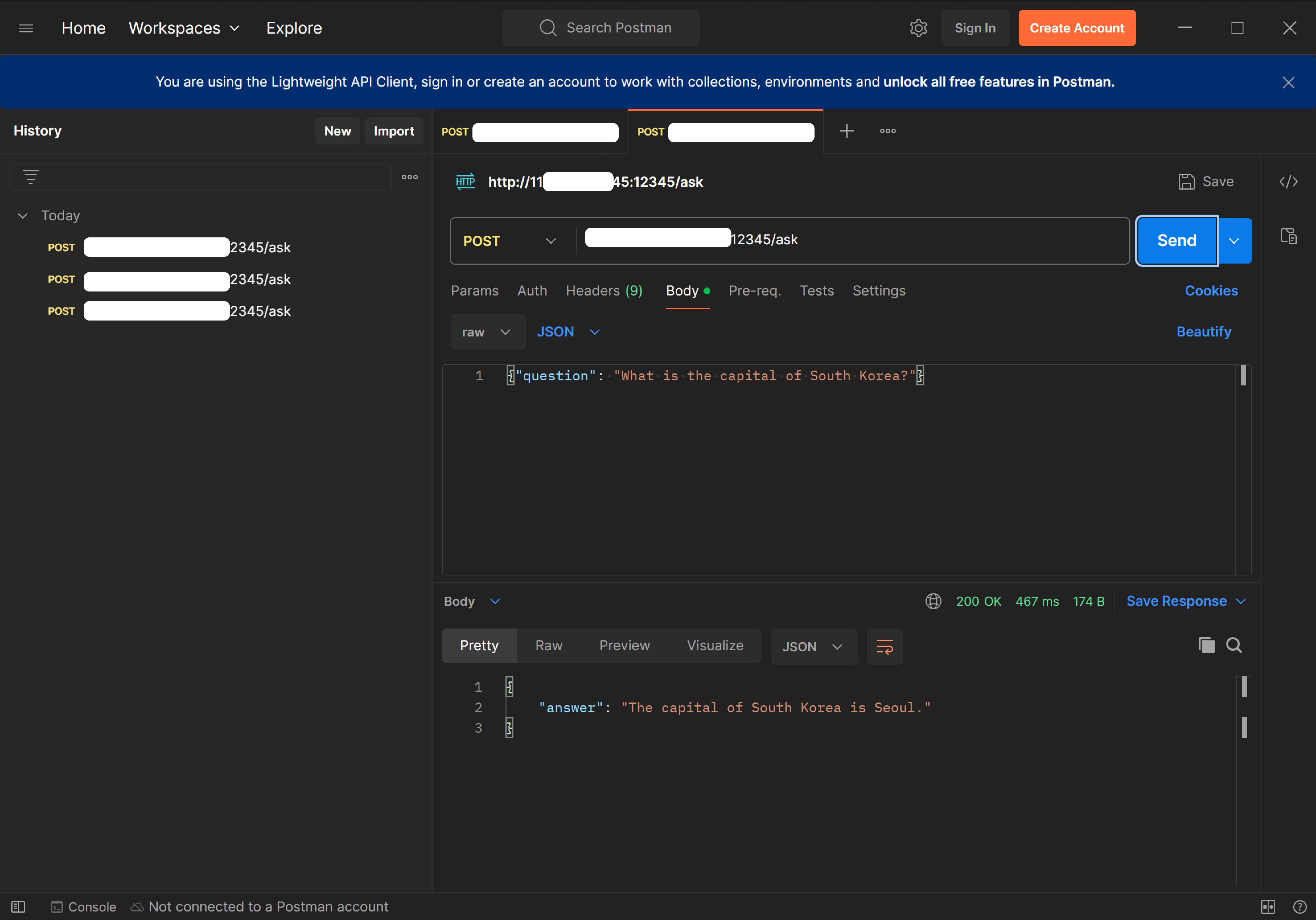Click the request body editor scrollbar
The height and width of the screenshot is (920, 1316).
[x=1243, y=376]
